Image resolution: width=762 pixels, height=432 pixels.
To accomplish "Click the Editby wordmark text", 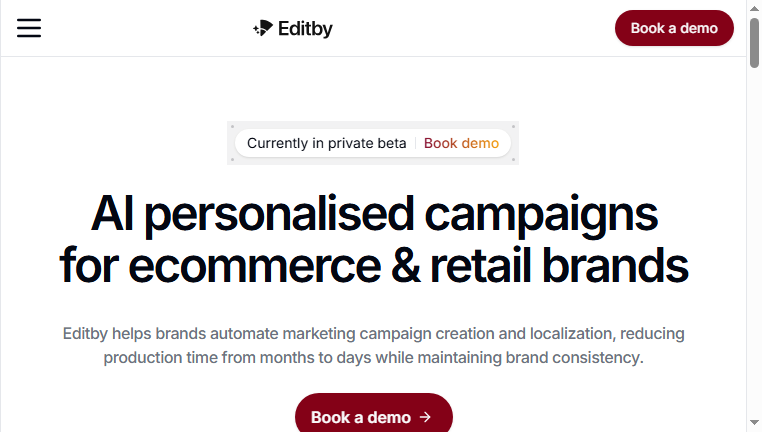I will click(x=305, y=29).
